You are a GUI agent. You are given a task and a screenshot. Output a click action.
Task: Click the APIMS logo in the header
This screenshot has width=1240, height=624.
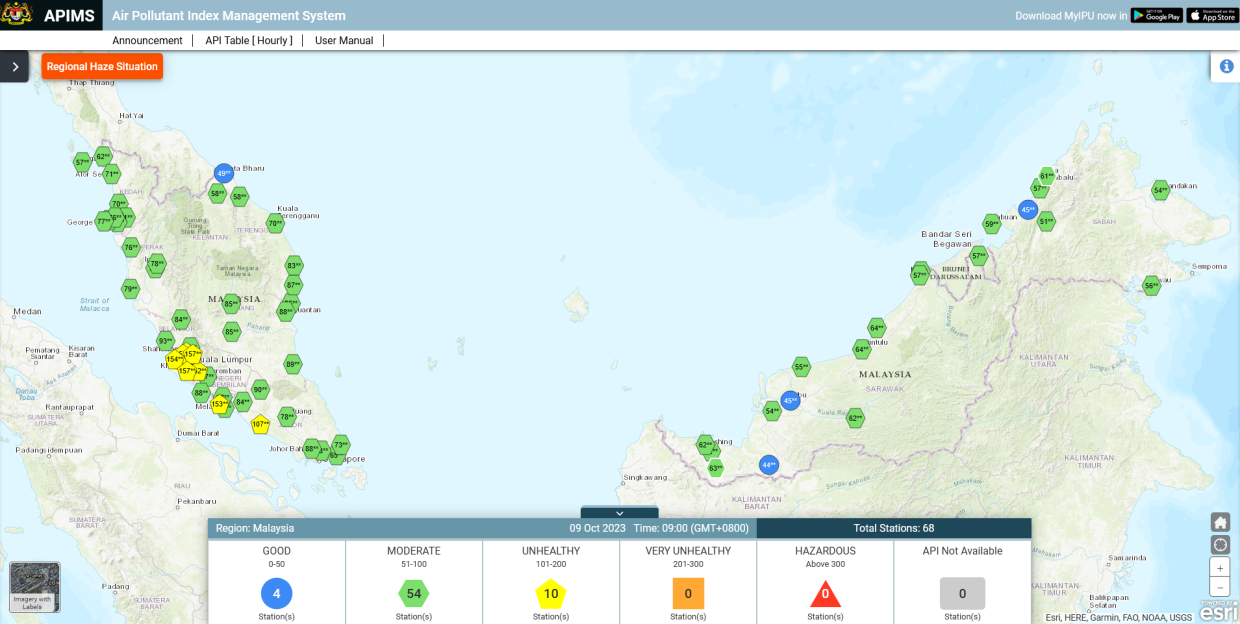pos(51,15)
